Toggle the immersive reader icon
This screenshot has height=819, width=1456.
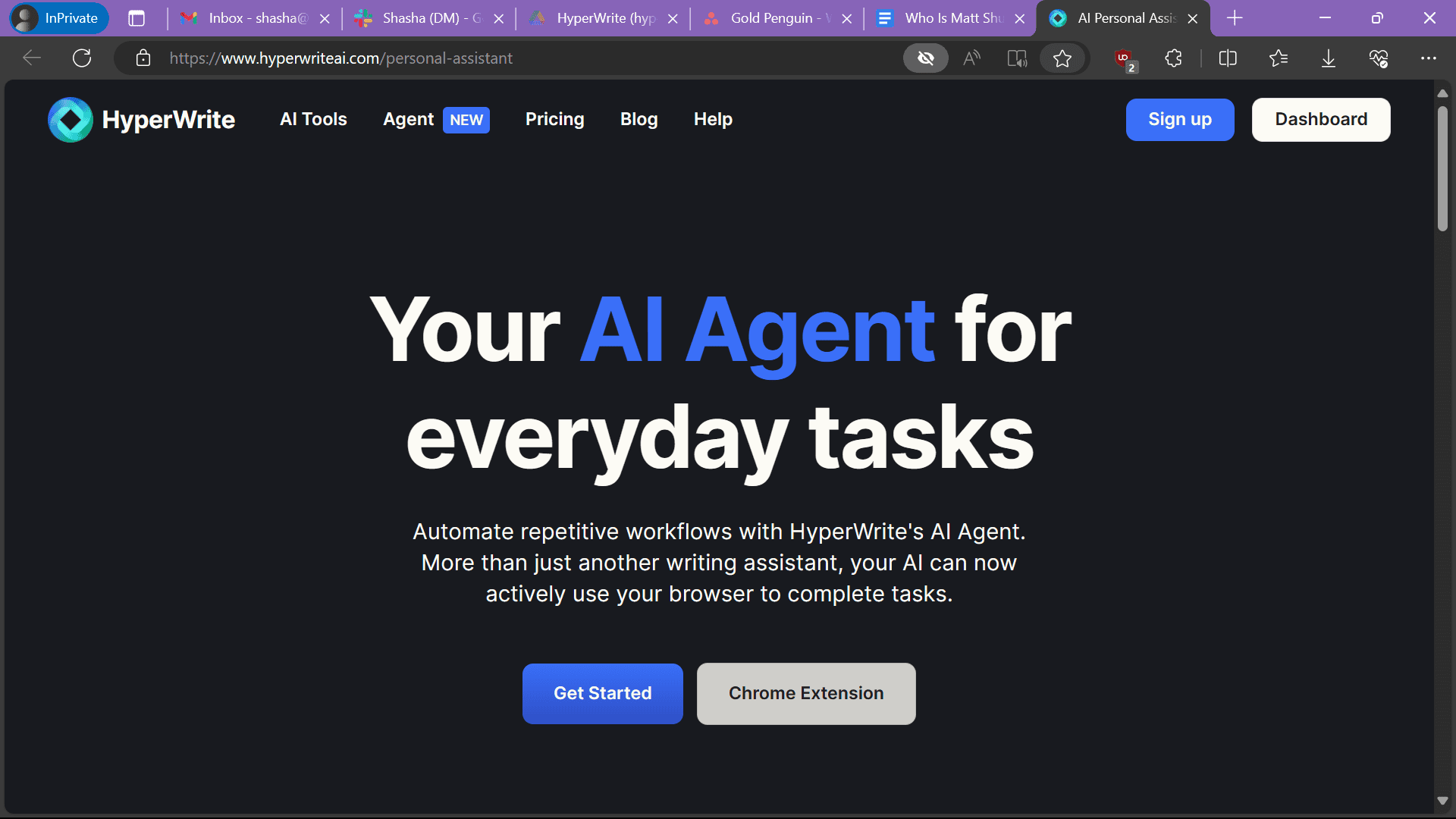1016,58
